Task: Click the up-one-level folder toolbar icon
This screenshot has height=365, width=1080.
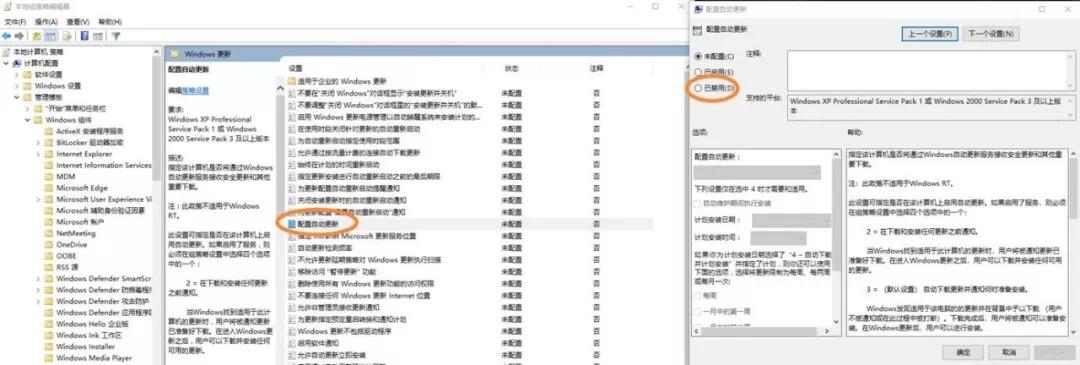Action: click(37, 36)
